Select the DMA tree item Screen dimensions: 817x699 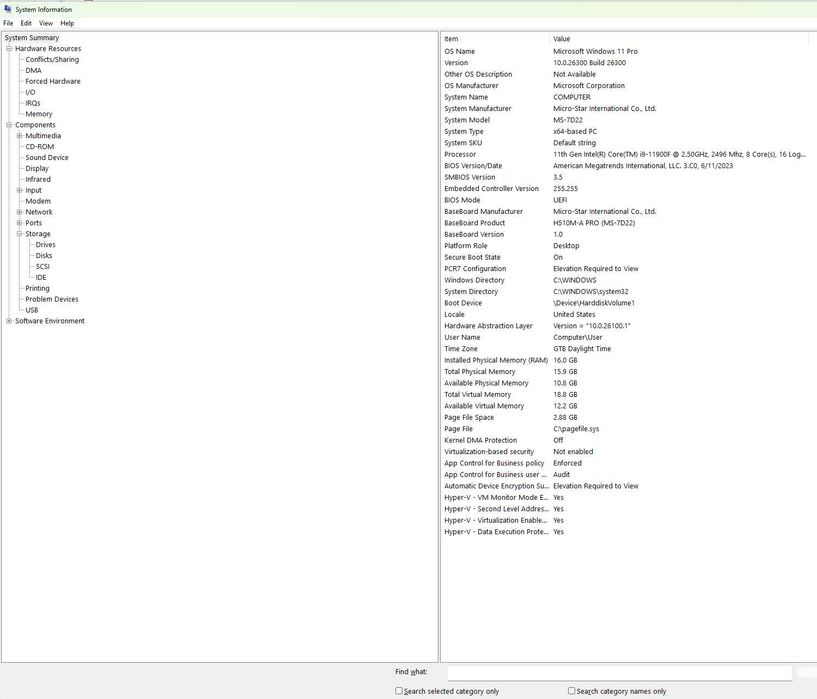(x=33, y=70)
